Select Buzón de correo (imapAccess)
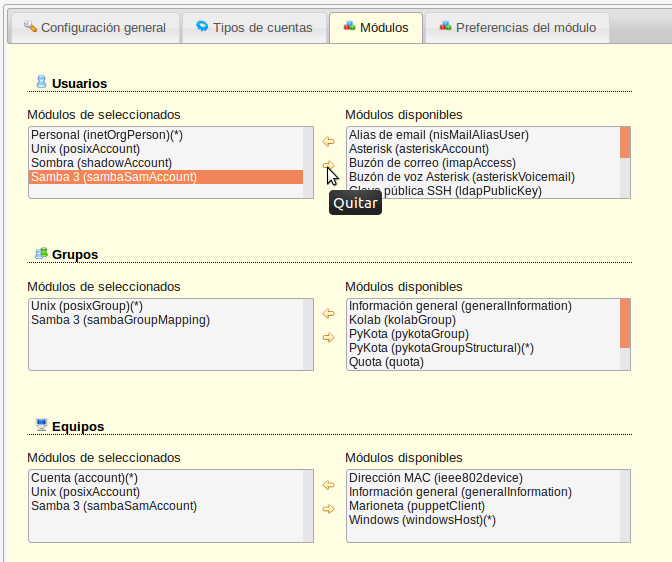The width and height of the screenshot is (672, 562). tap(483, 163)
